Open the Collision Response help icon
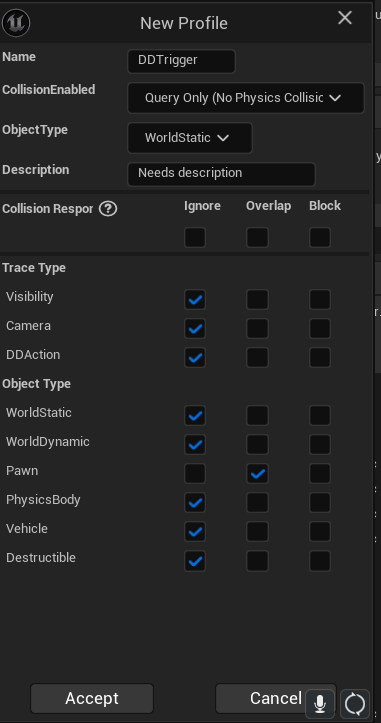Screen dimensions: 381x723 click(108, 209)
